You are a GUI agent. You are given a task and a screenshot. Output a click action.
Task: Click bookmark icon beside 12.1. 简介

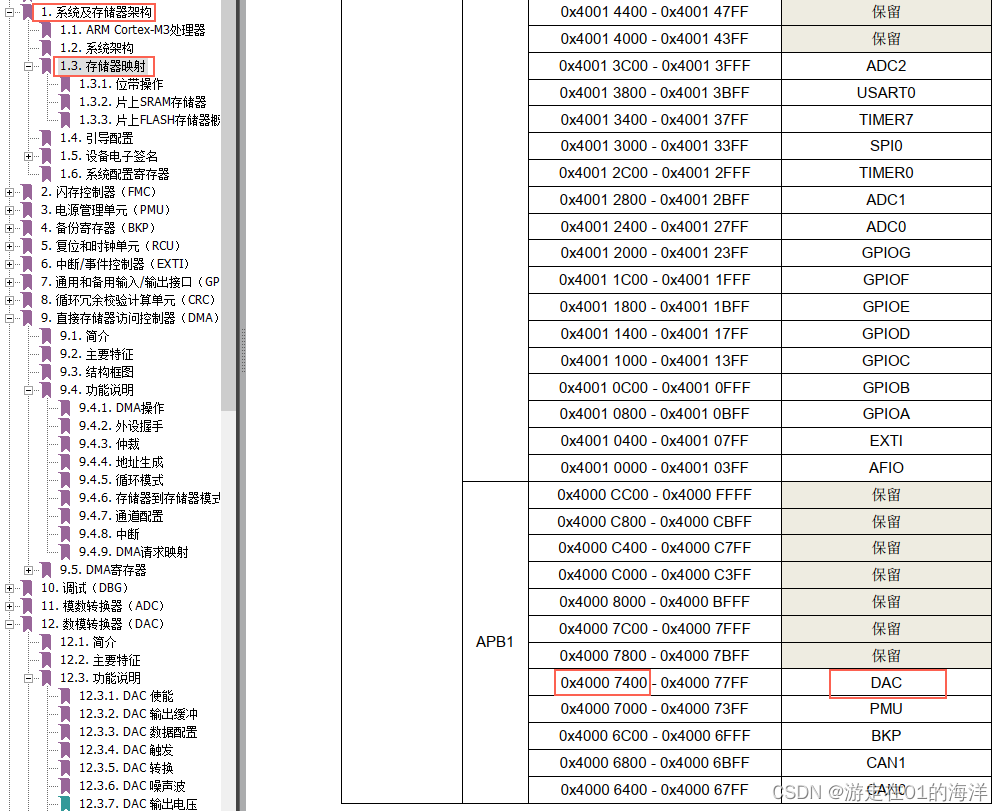point(46,642)
